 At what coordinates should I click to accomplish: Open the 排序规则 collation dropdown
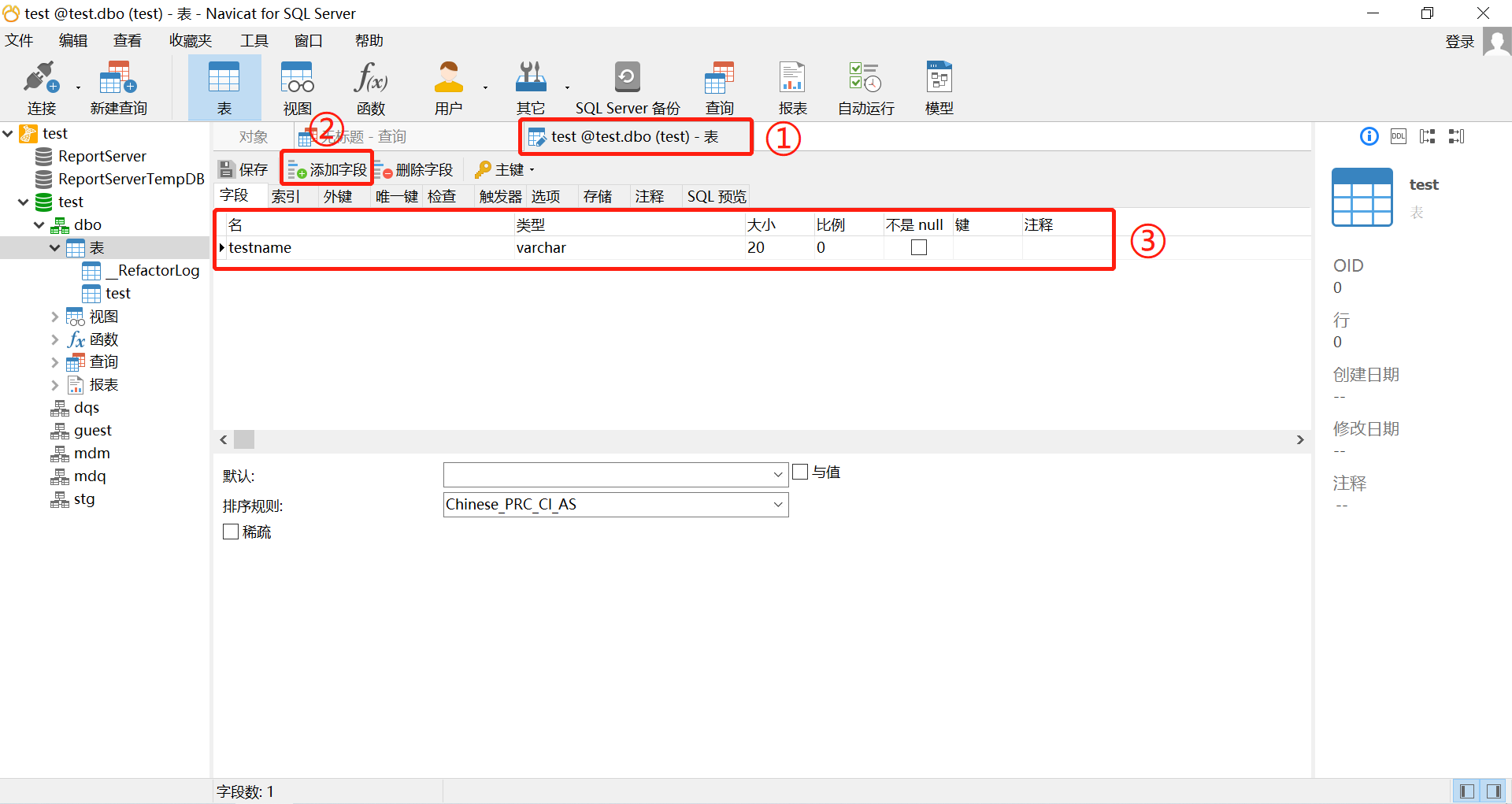[x=777, y=505]
